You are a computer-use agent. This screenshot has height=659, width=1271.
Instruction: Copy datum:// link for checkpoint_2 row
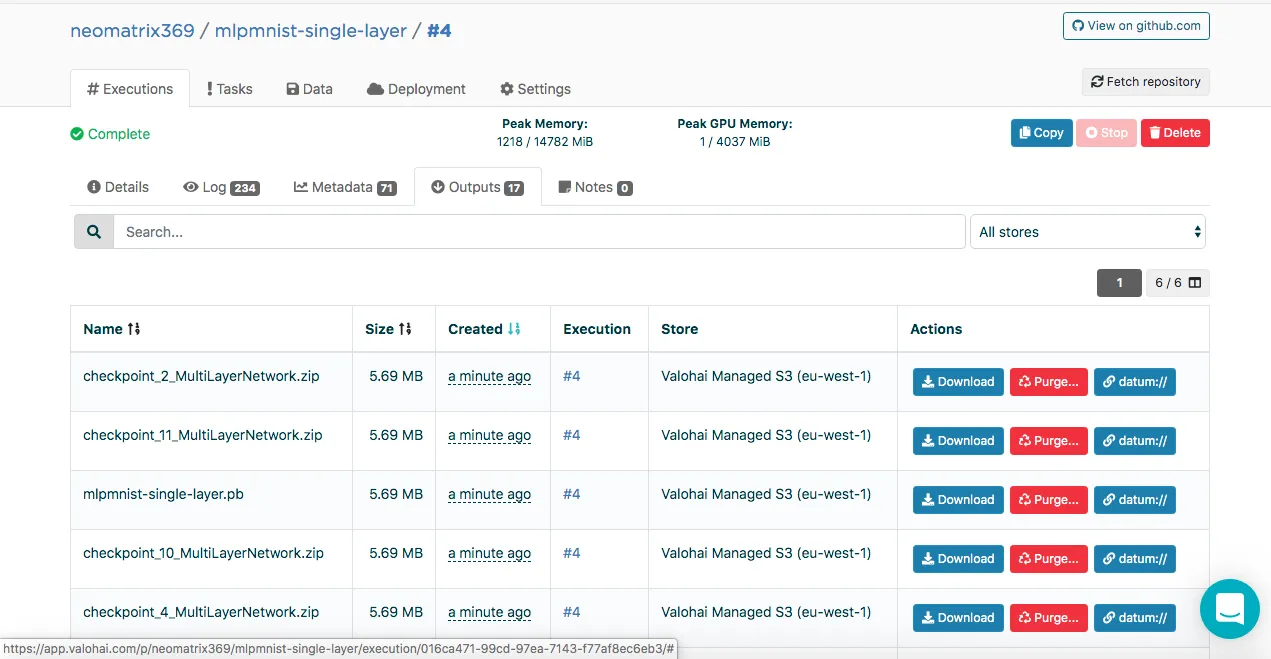point(1135,382)
